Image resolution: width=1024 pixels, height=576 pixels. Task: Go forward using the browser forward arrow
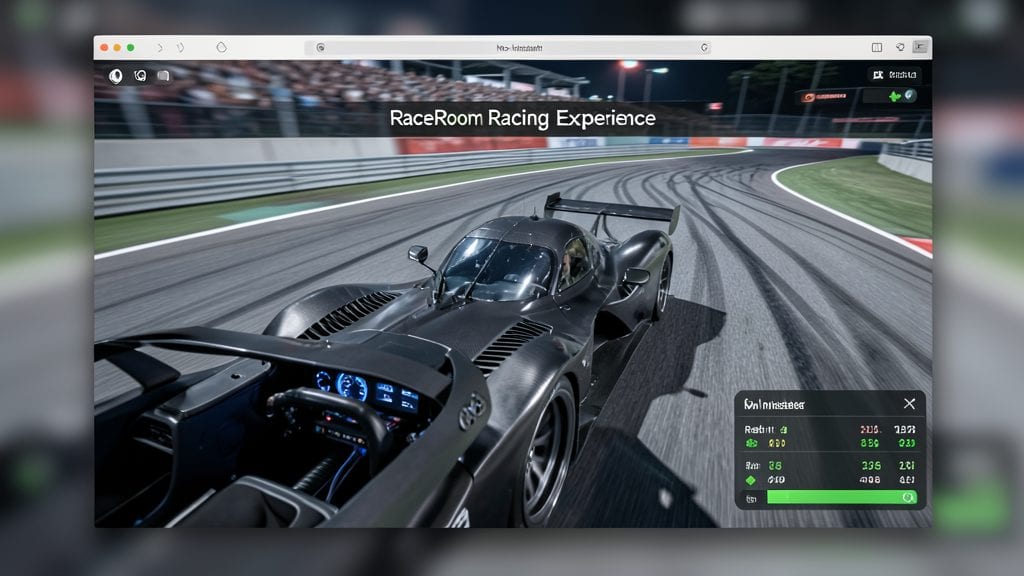click(x=180, y=48)
